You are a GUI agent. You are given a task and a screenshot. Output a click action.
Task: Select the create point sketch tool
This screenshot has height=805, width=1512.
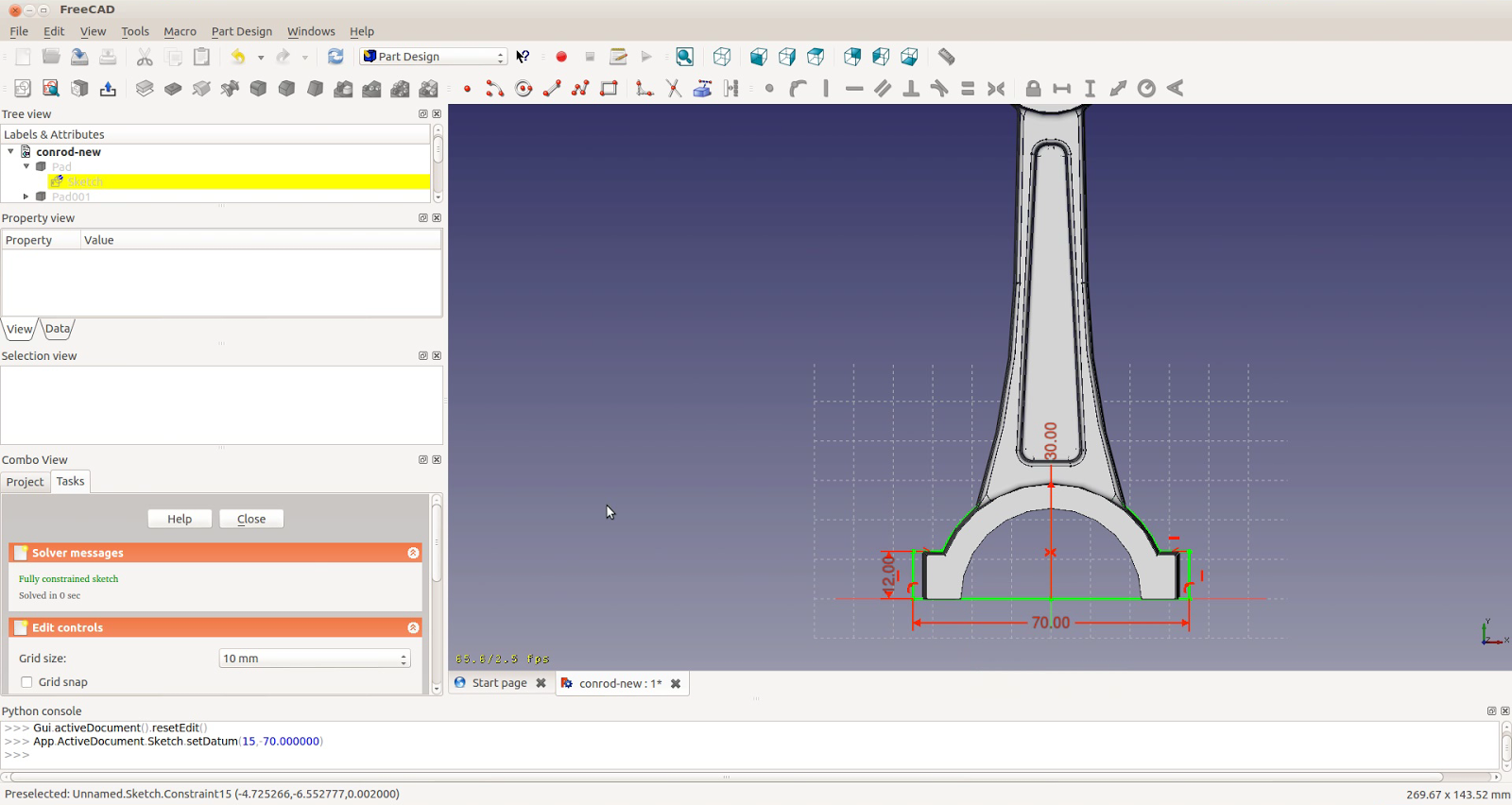tap(467, 89)
